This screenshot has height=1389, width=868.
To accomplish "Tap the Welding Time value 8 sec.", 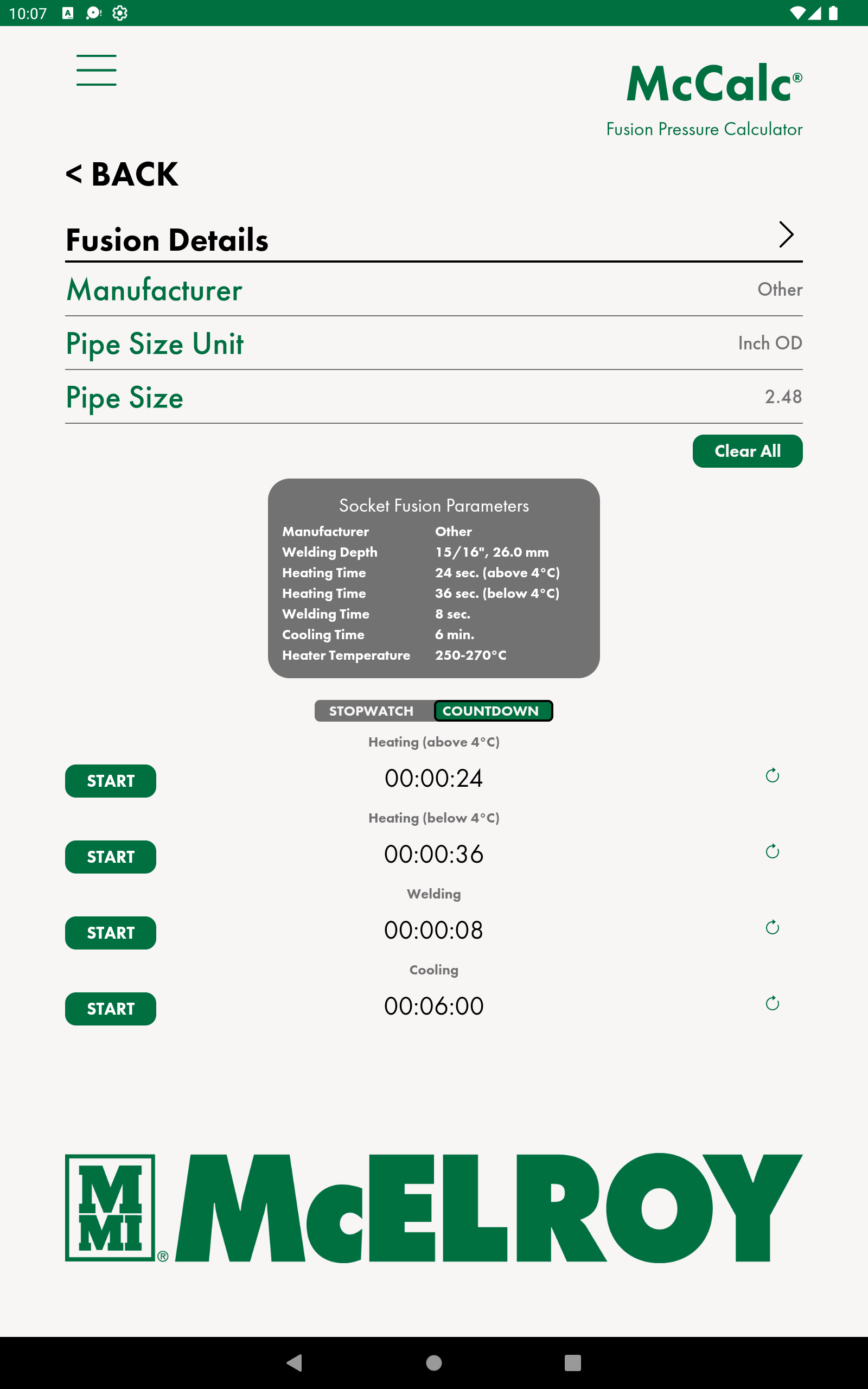I will tap(452, 614).
